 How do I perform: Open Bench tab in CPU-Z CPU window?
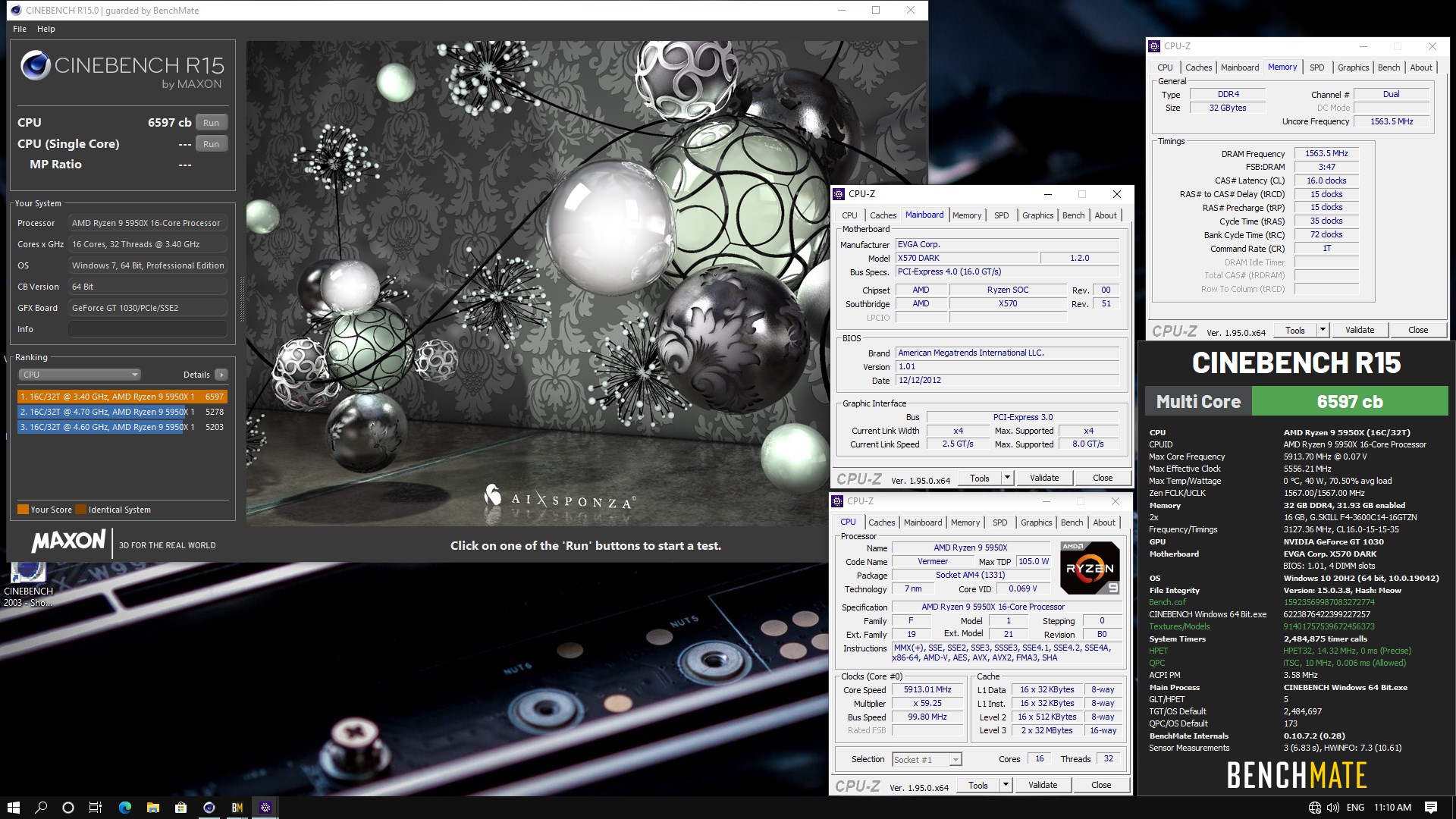coord(1072,522)
